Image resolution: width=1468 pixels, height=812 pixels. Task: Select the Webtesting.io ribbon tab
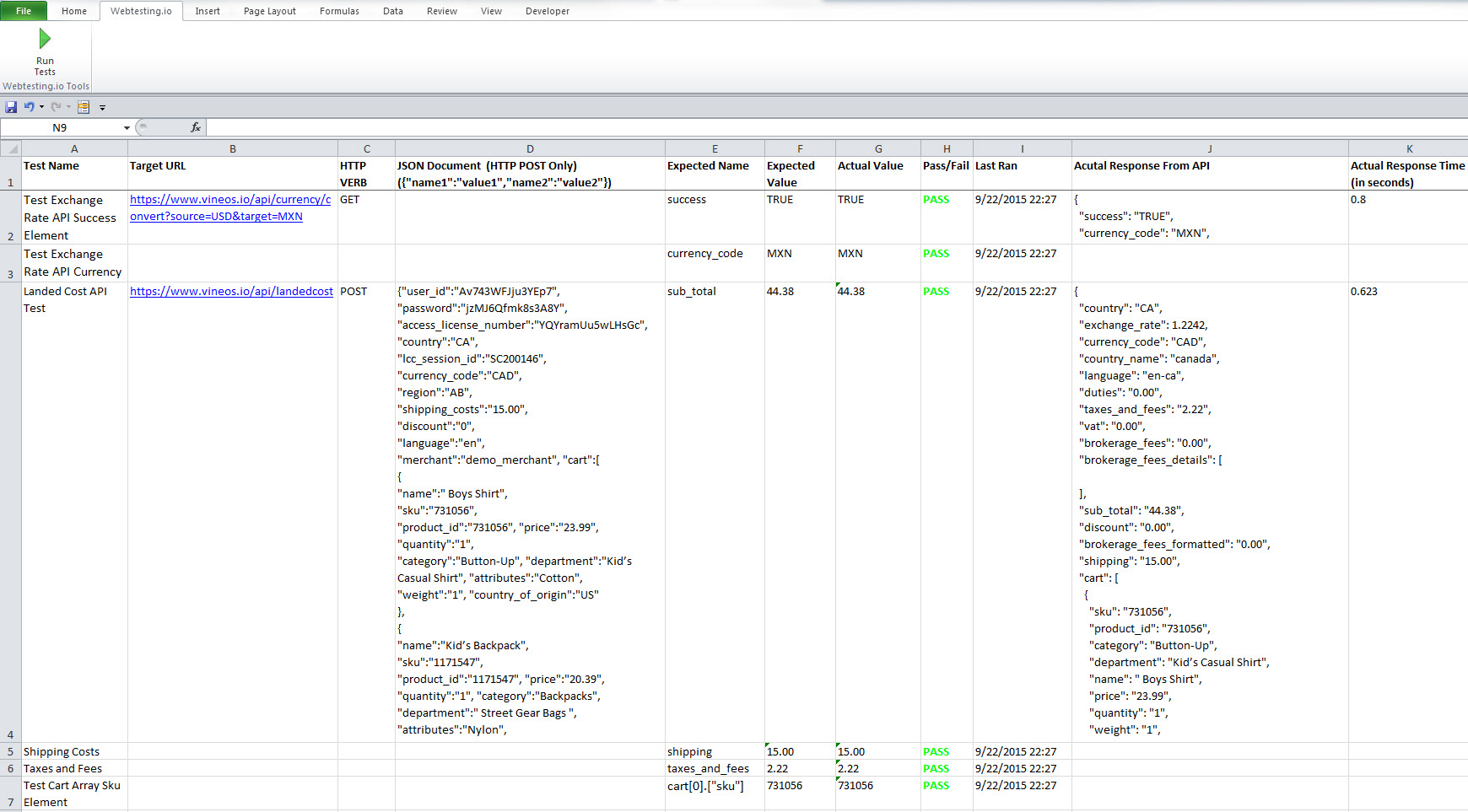point(140,11)
